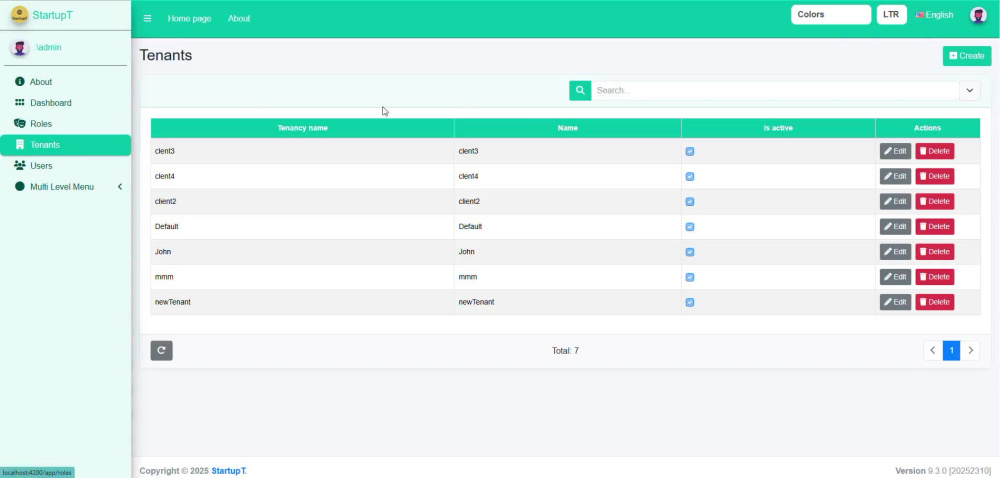The height and width of the screenshot is (478, 1000).
Task: Open Dashboard from sidebar
Action: coord(65,103)
